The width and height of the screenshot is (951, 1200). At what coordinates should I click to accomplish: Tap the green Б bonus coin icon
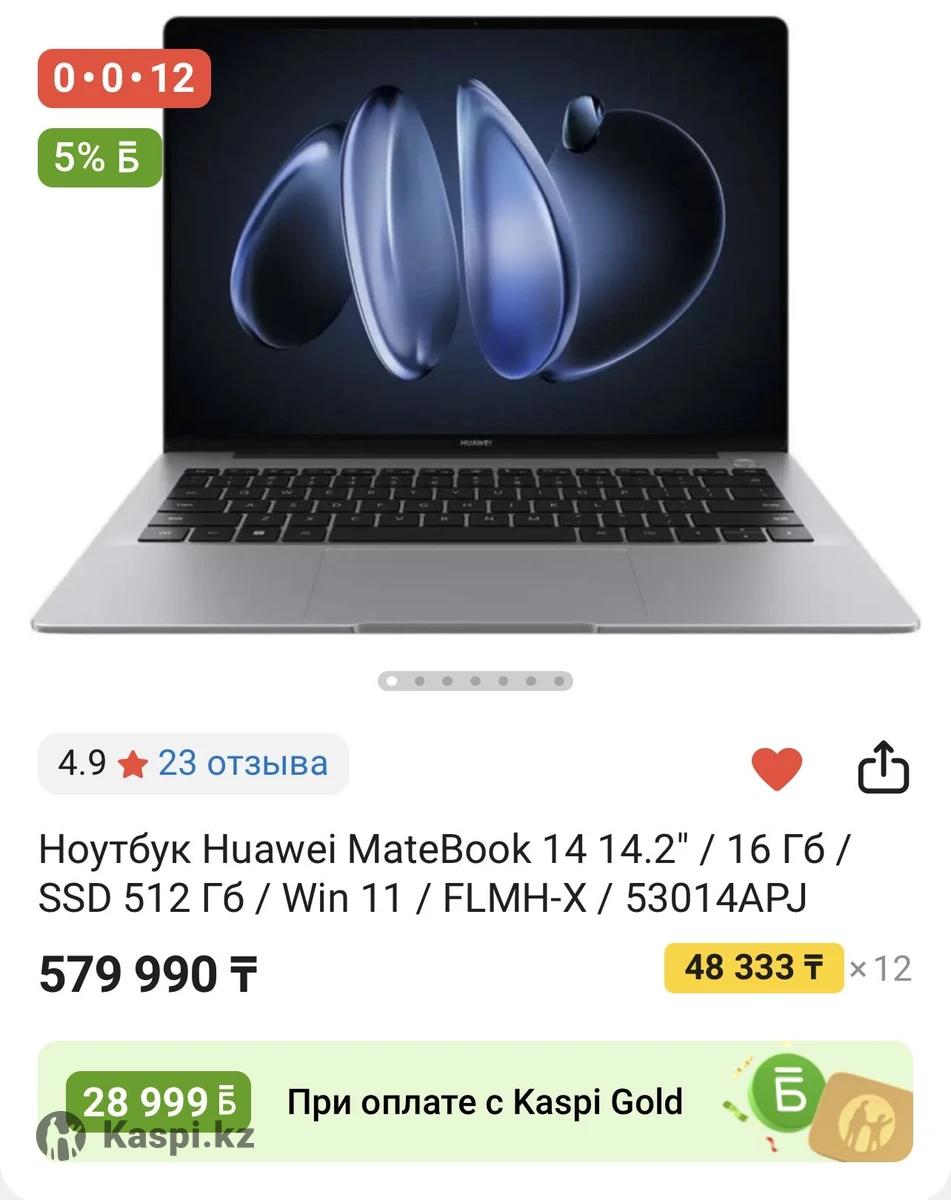point(789,1090)
